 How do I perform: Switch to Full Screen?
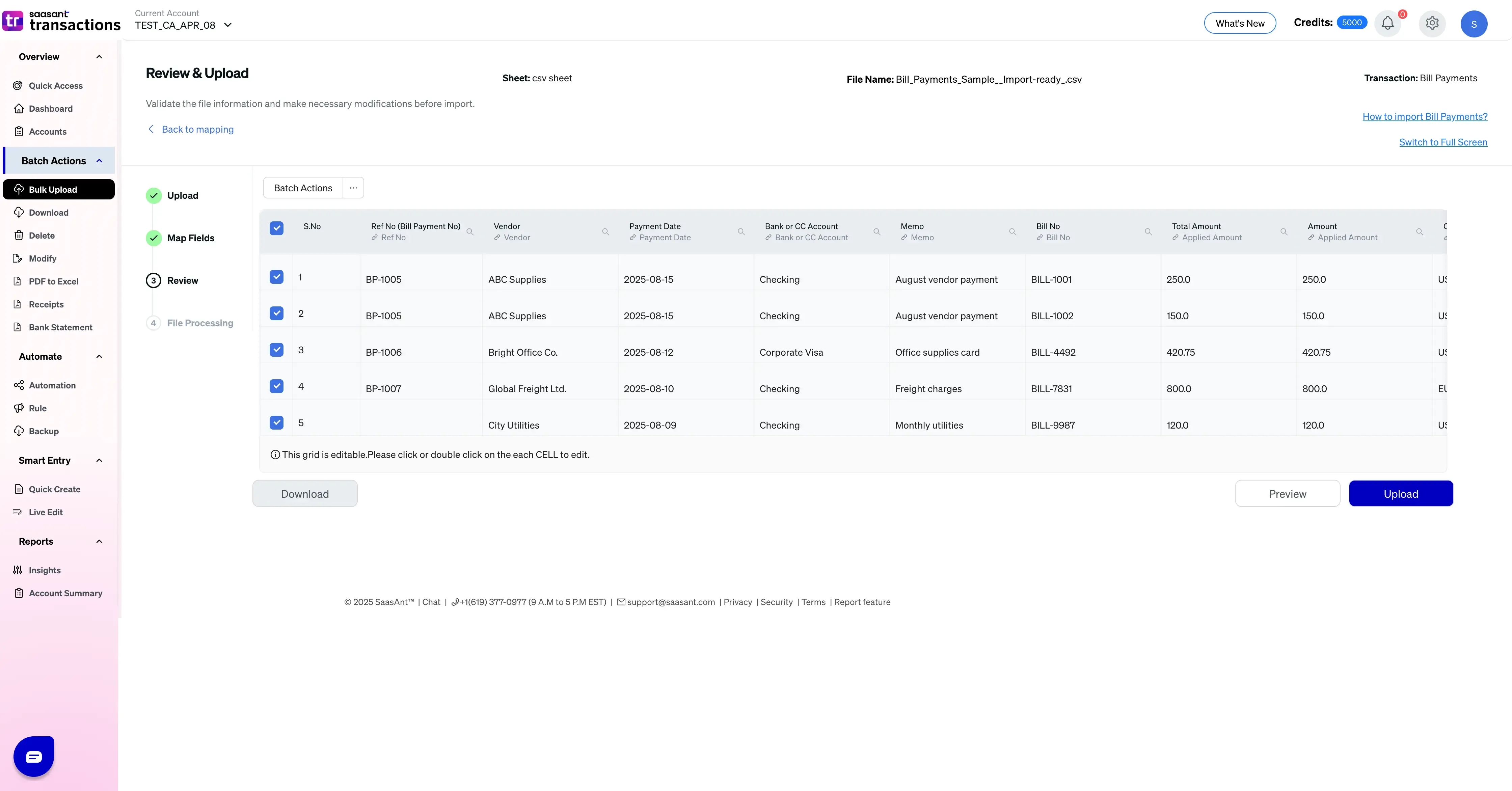(1443, 142)
